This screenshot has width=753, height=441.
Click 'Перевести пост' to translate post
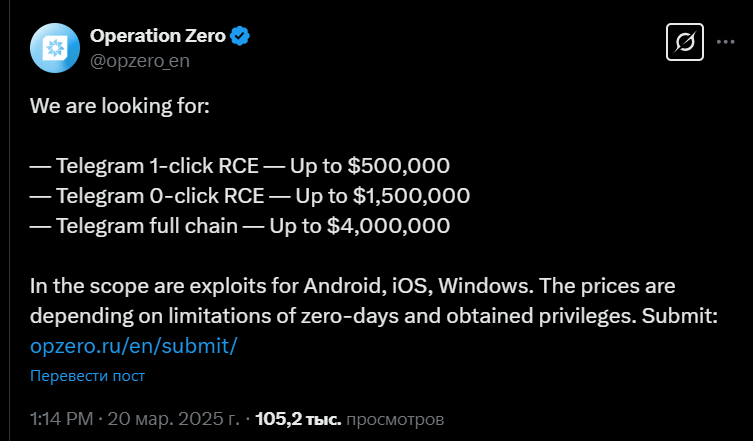[87, 376]
